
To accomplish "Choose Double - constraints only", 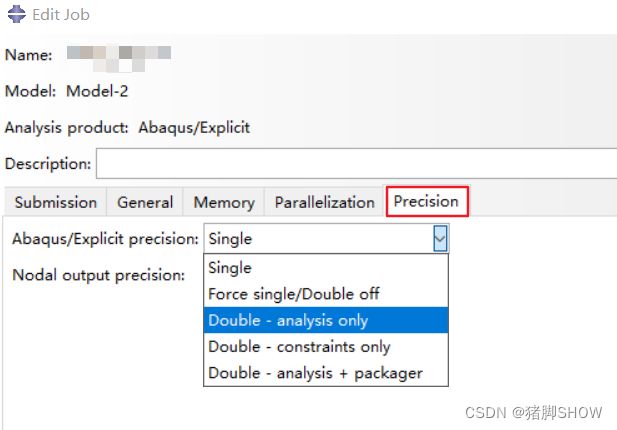I will [x=326, y=347].
